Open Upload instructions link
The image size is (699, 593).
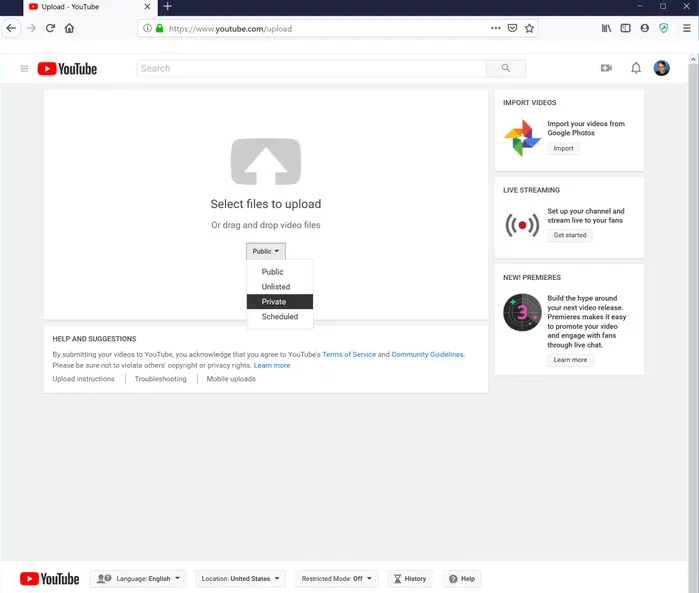tap(83, 379)
